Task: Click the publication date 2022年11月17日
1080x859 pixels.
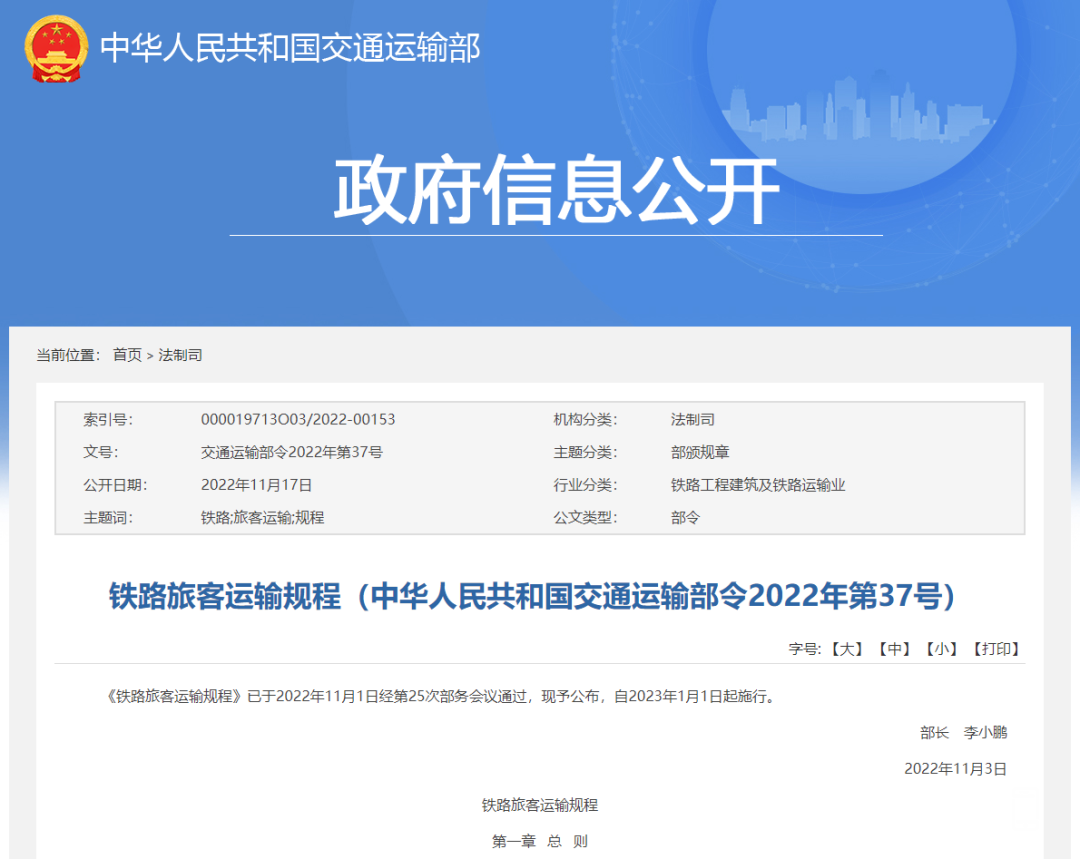Action: click(257, 485)
